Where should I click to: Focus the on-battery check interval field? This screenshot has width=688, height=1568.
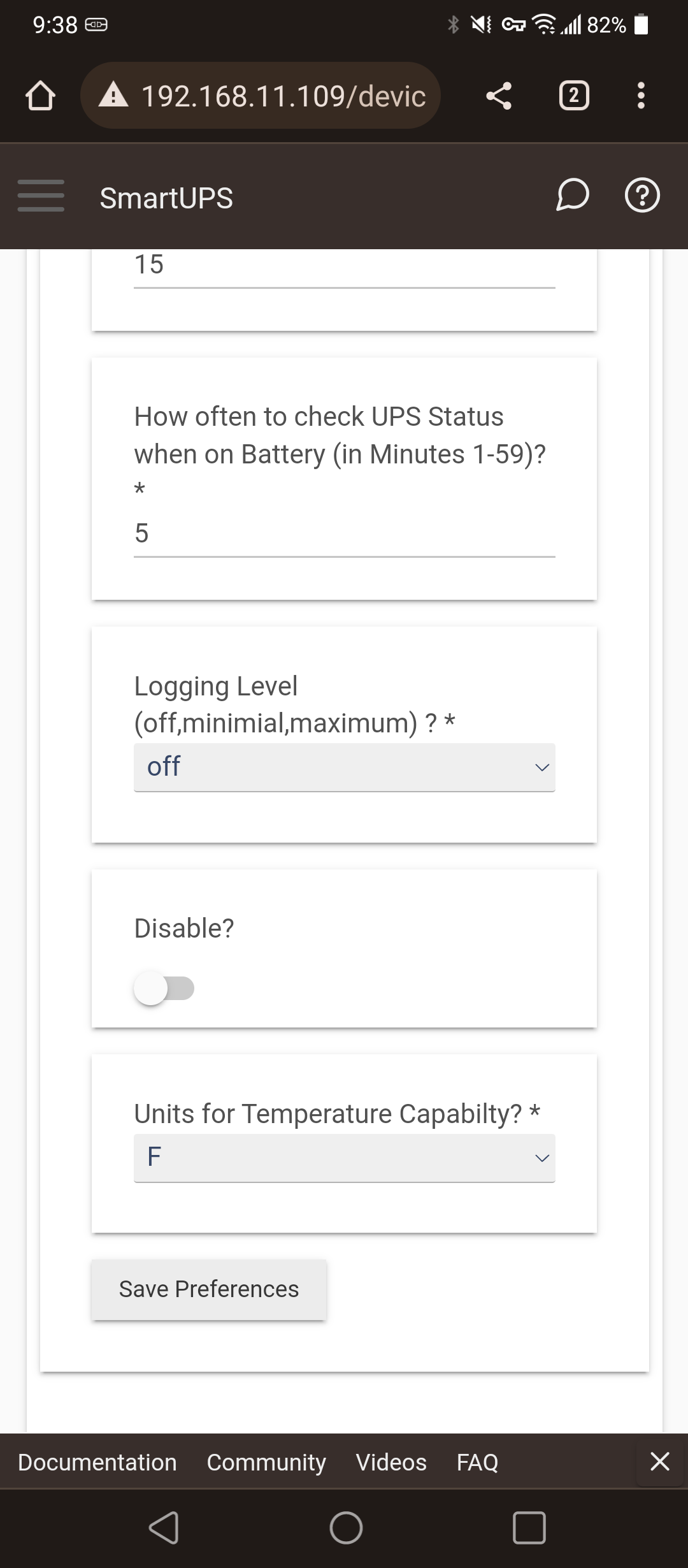344,534
